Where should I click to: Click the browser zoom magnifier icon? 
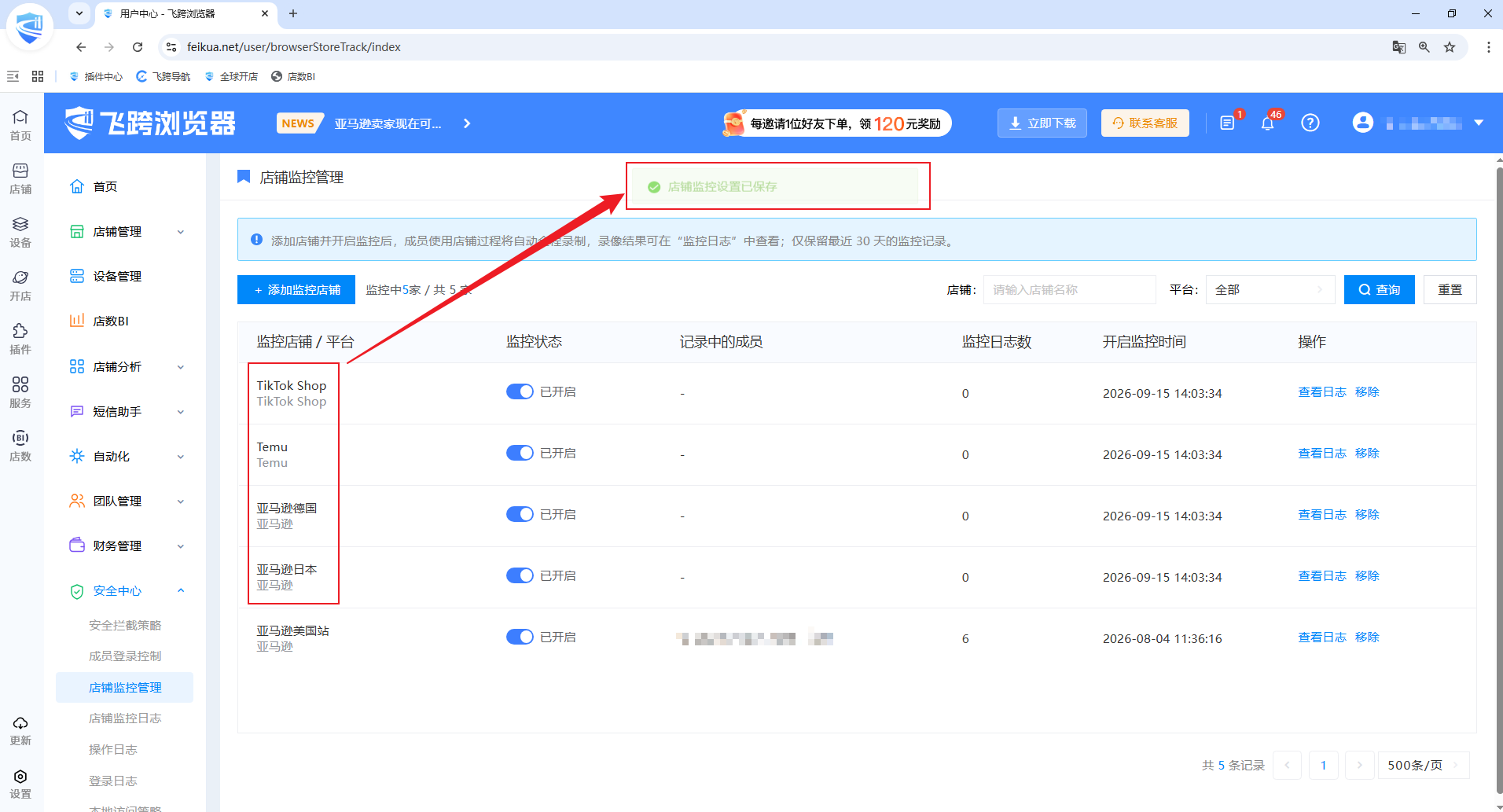[1424, 47]
